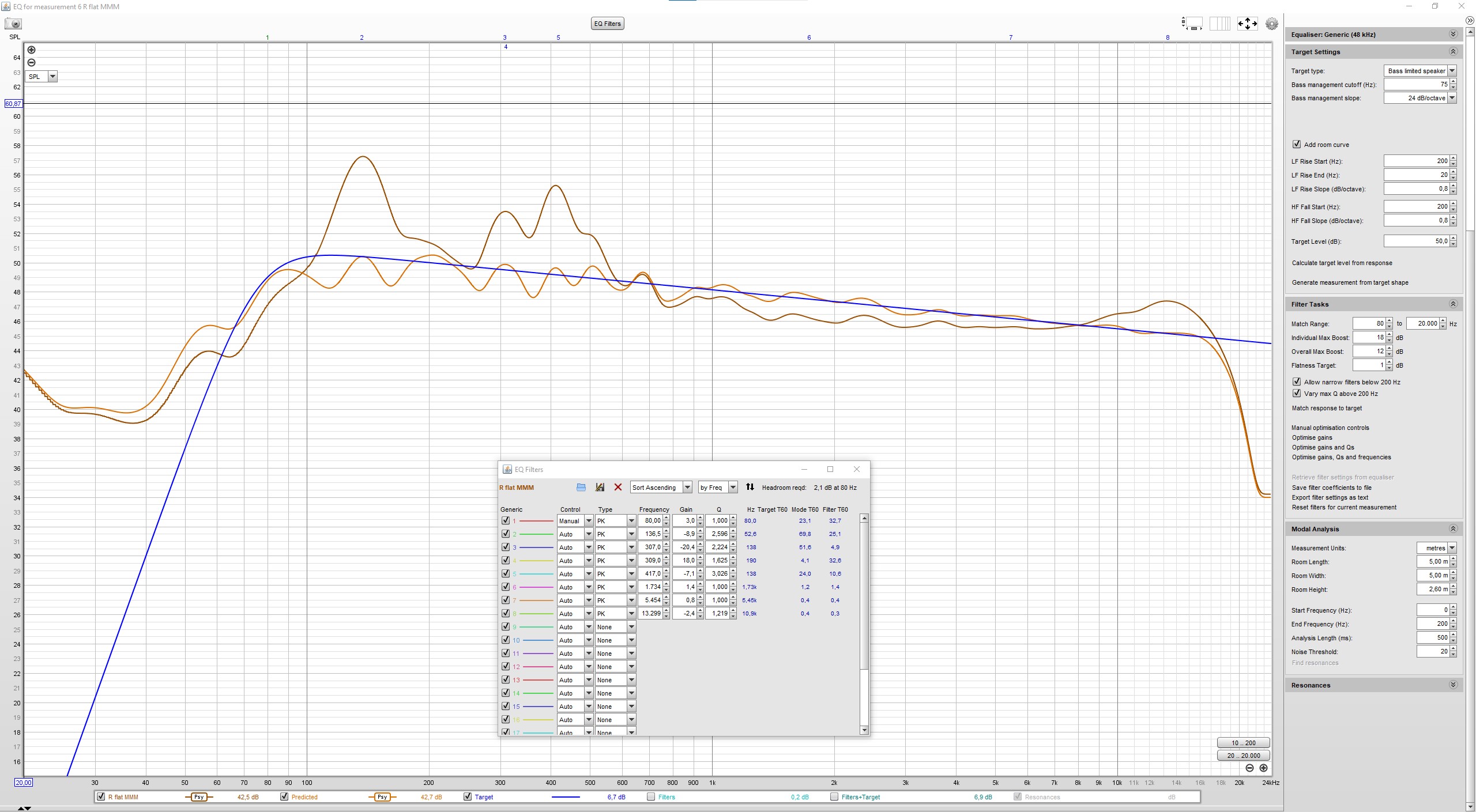Click the fit-to-data arrows icon
Viewport: 1476px width, 812px height.
(x=1247, y=24)
